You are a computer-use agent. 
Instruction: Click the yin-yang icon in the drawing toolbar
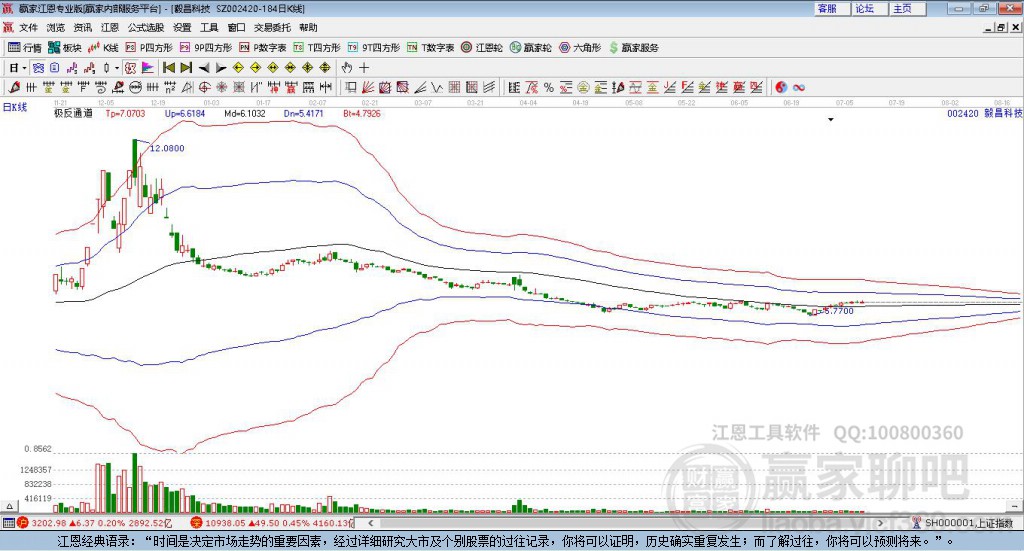pyautogui.click(x=781, y=87)
